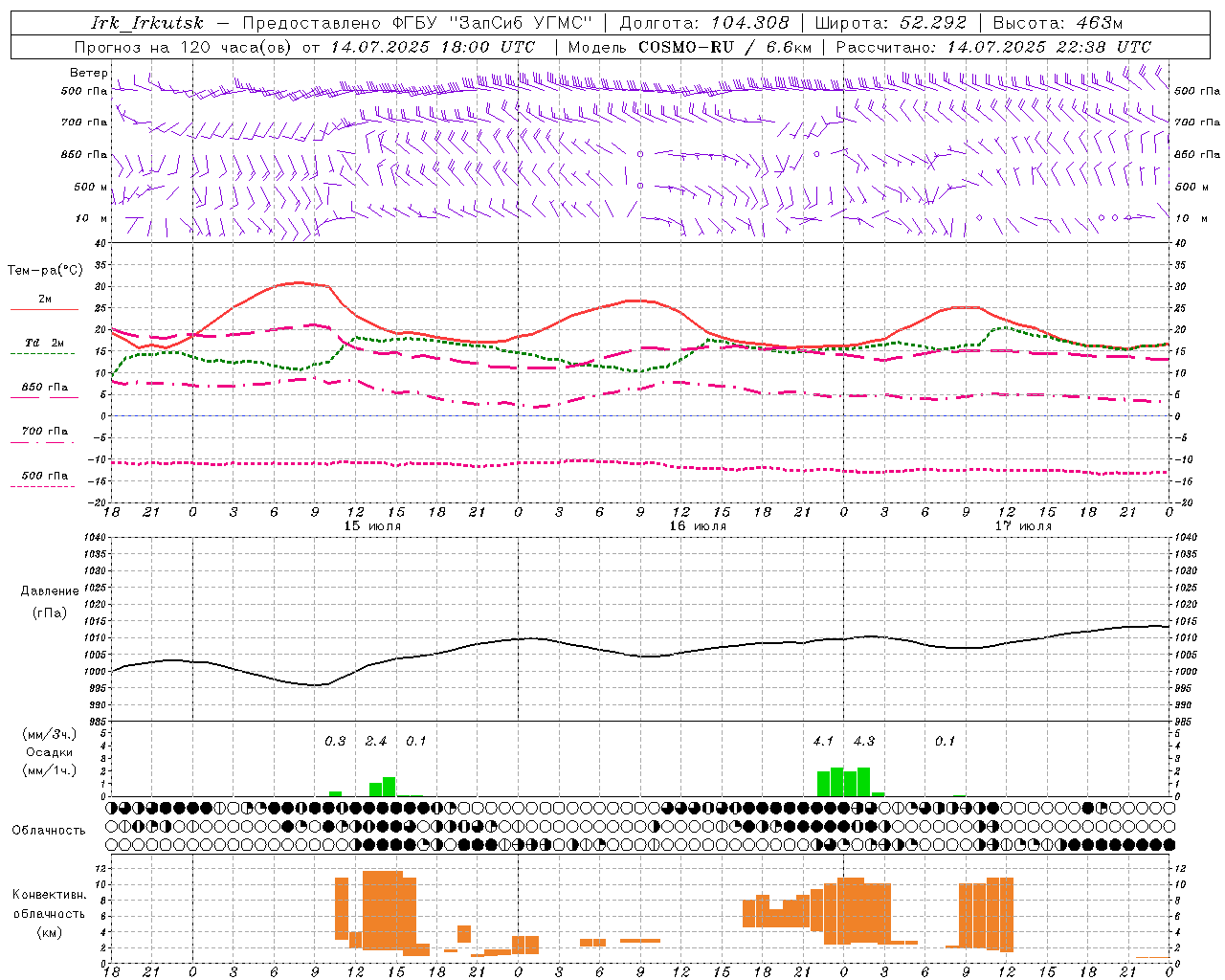Click the 0.1 value right of 4.3
This screenshot has width=1225, height=980.
pyautogui.click(x=945, y=742)
